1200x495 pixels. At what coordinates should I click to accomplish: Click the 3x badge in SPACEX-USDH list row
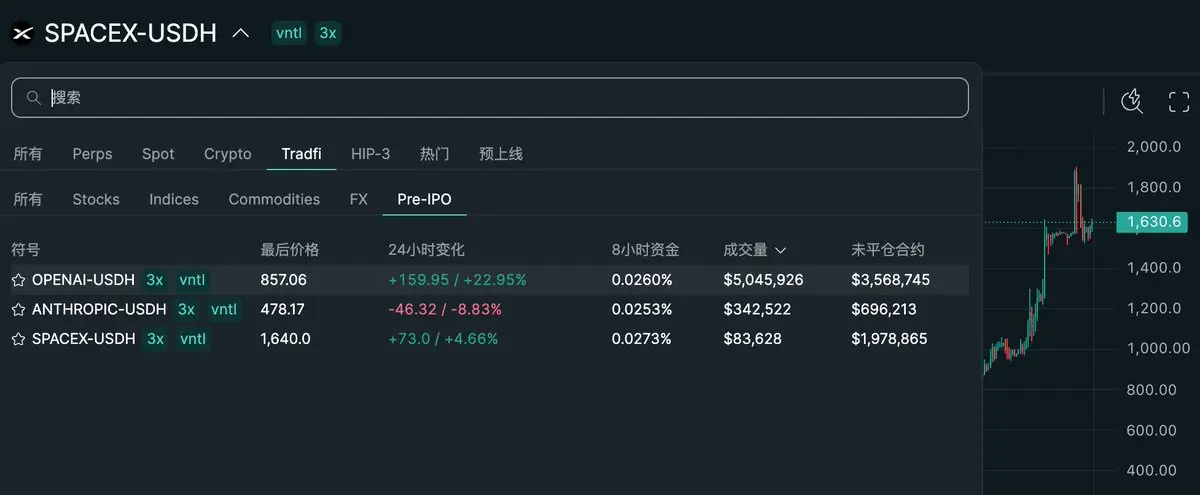coord(155,339)
